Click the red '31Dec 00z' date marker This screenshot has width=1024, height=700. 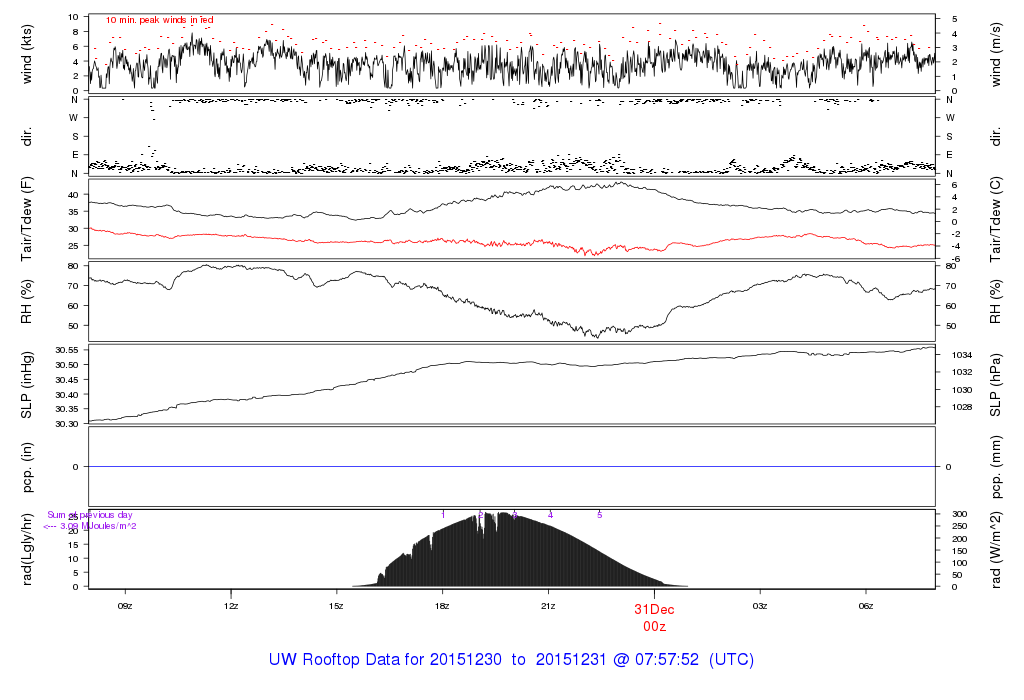655,616
